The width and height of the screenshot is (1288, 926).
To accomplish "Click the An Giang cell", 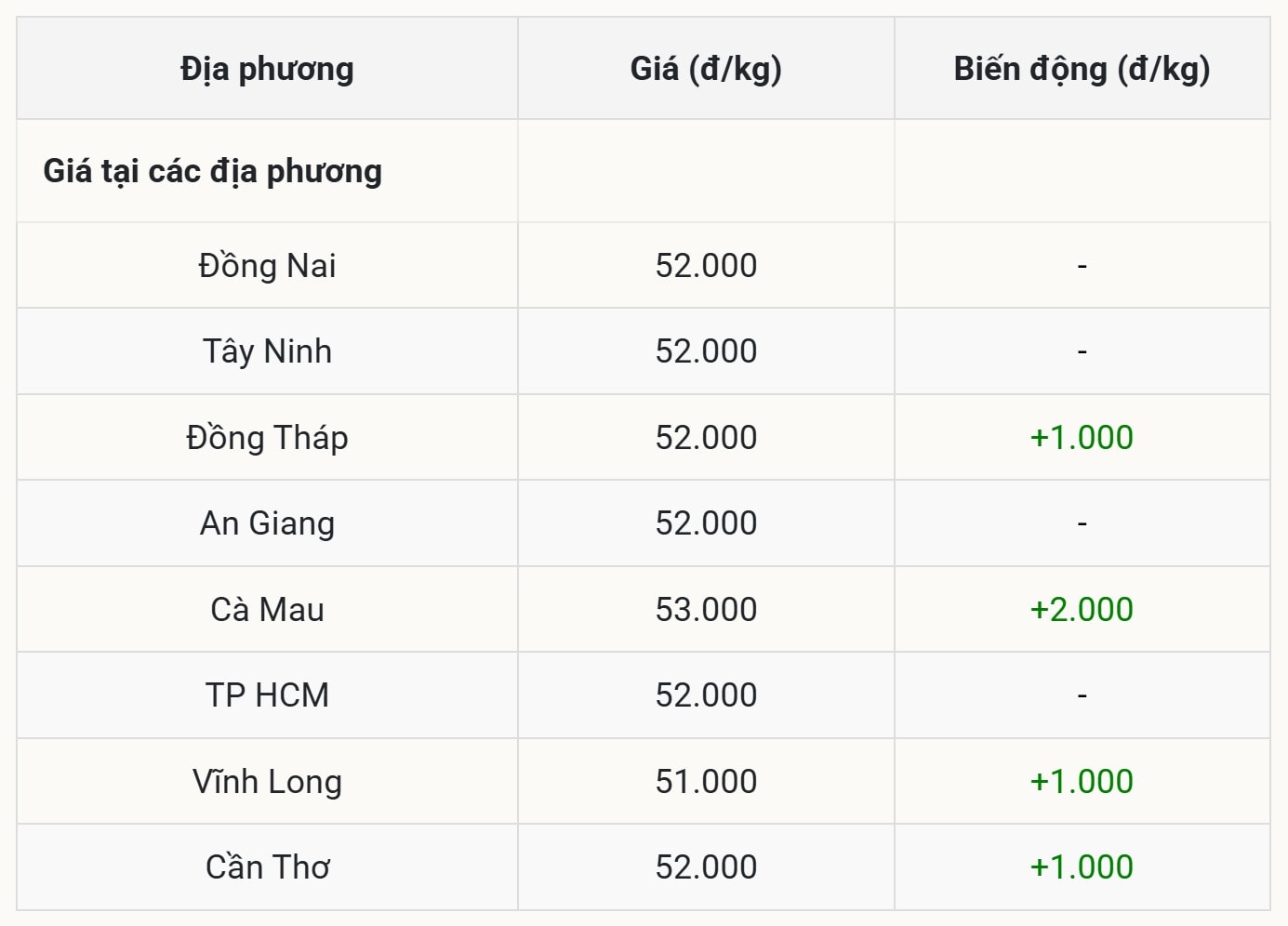I will pyautogui.click(x=267, y=523).
